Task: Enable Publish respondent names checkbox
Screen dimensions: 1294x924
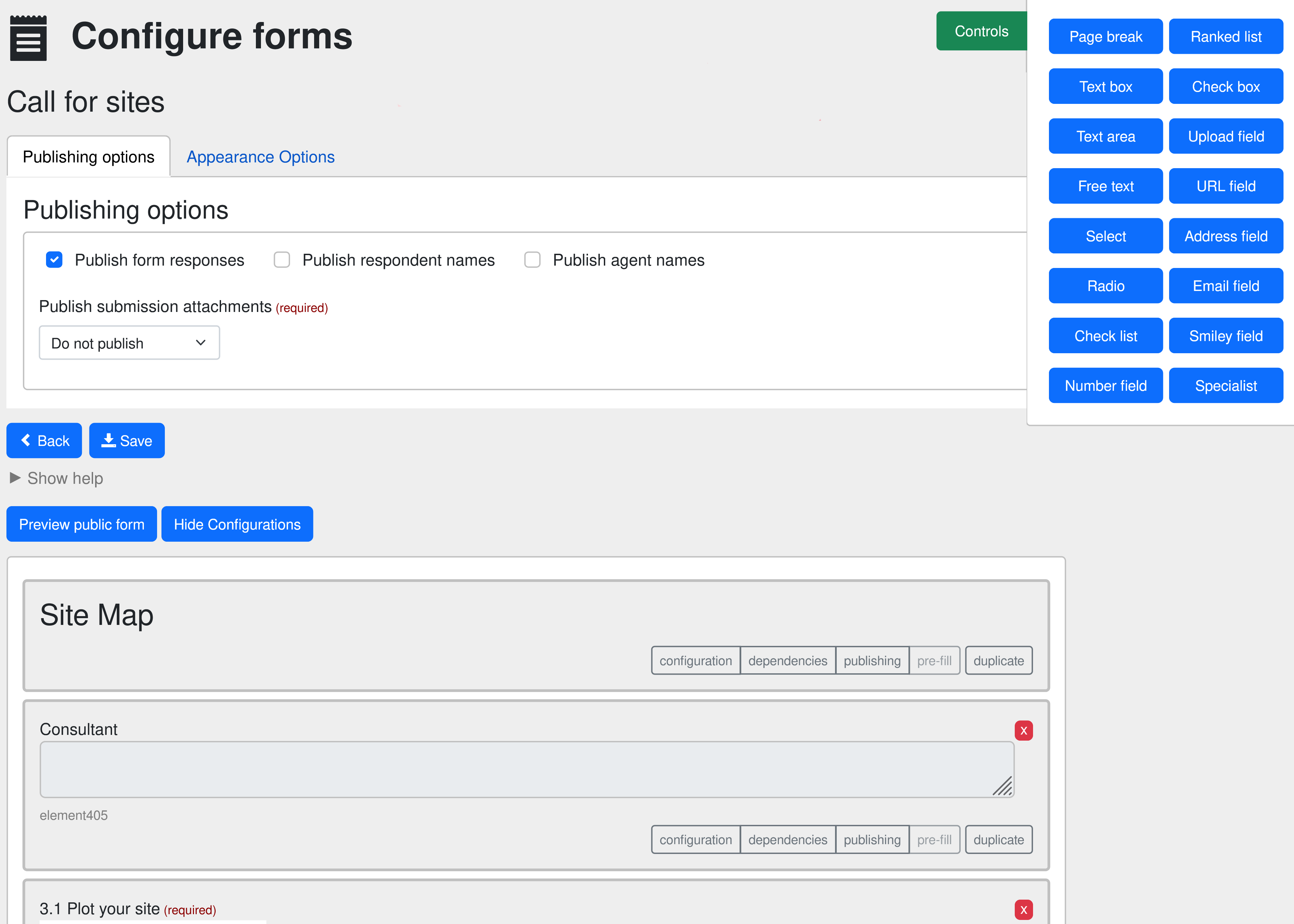Action: coord(282,260)
